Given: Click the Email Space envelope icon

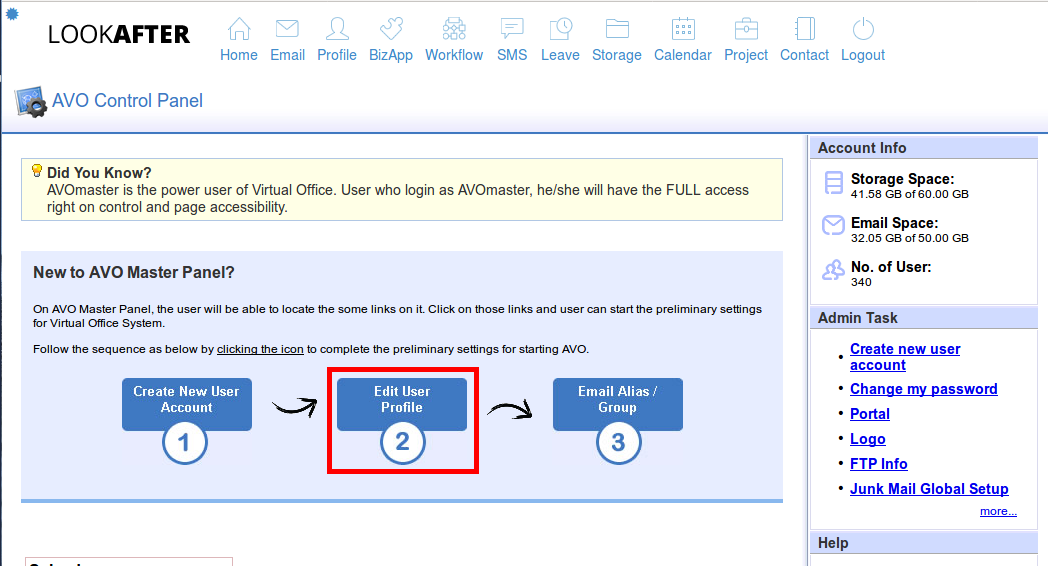Looking at the screenshot, I should (833, 225).
